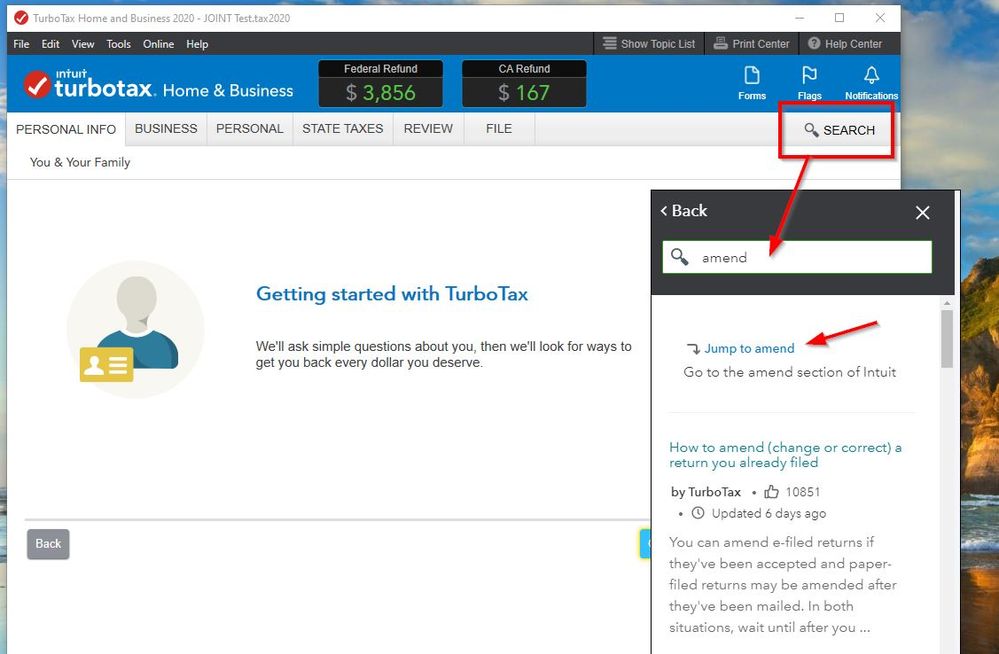999x654 pixels.
Task: Open the Online menu
Action: point(158,44)
